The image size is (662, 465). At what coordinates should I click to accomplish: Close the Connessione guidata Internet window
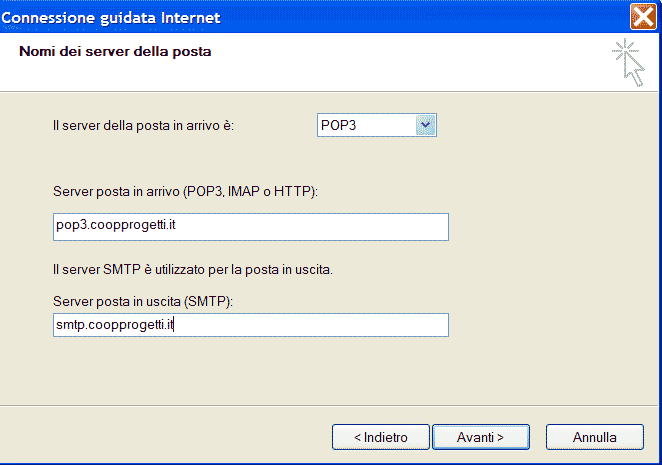[x=643, y=17]
